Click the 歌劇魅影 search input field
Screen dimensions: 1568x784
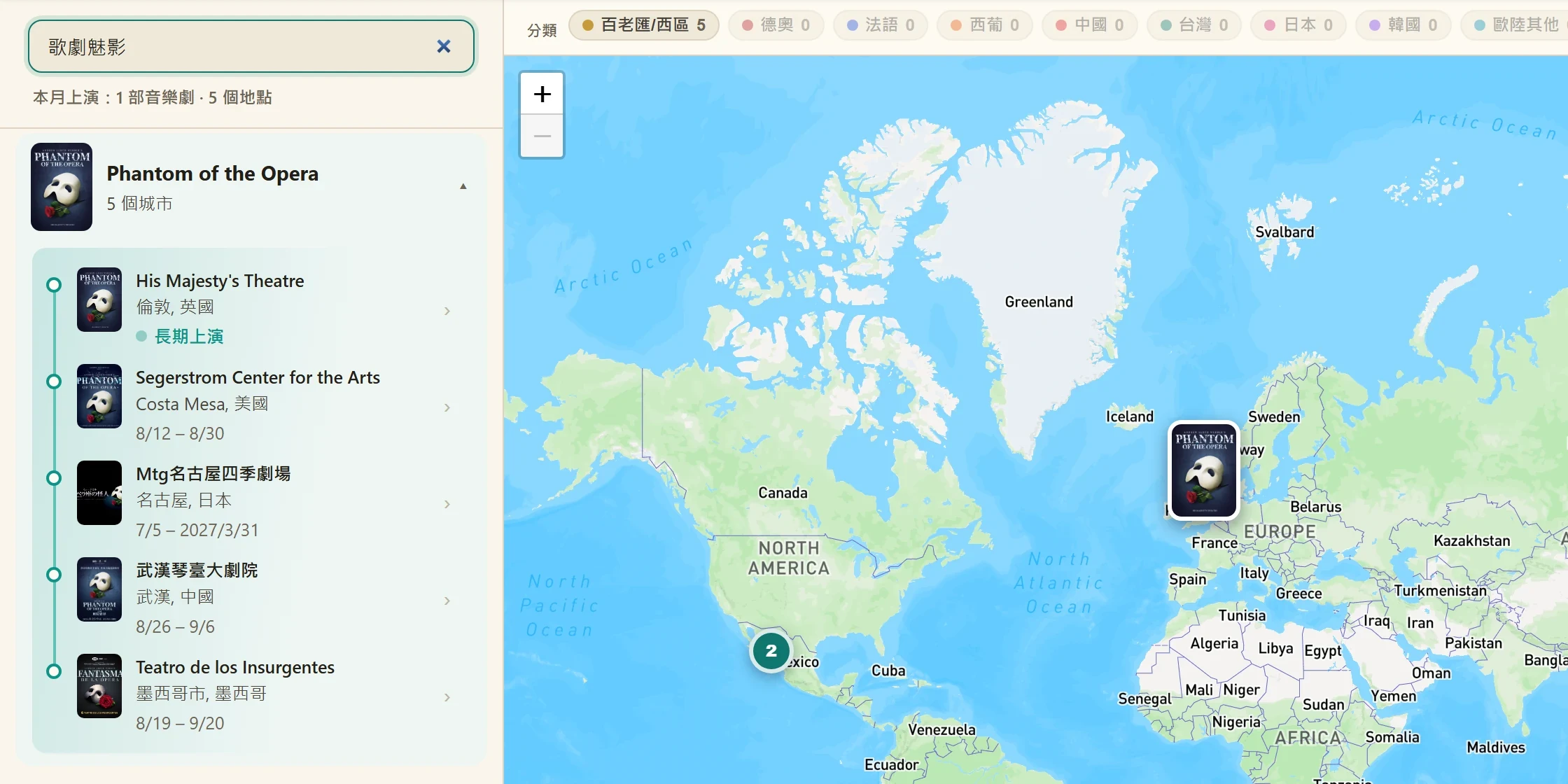tap(251, 46)
